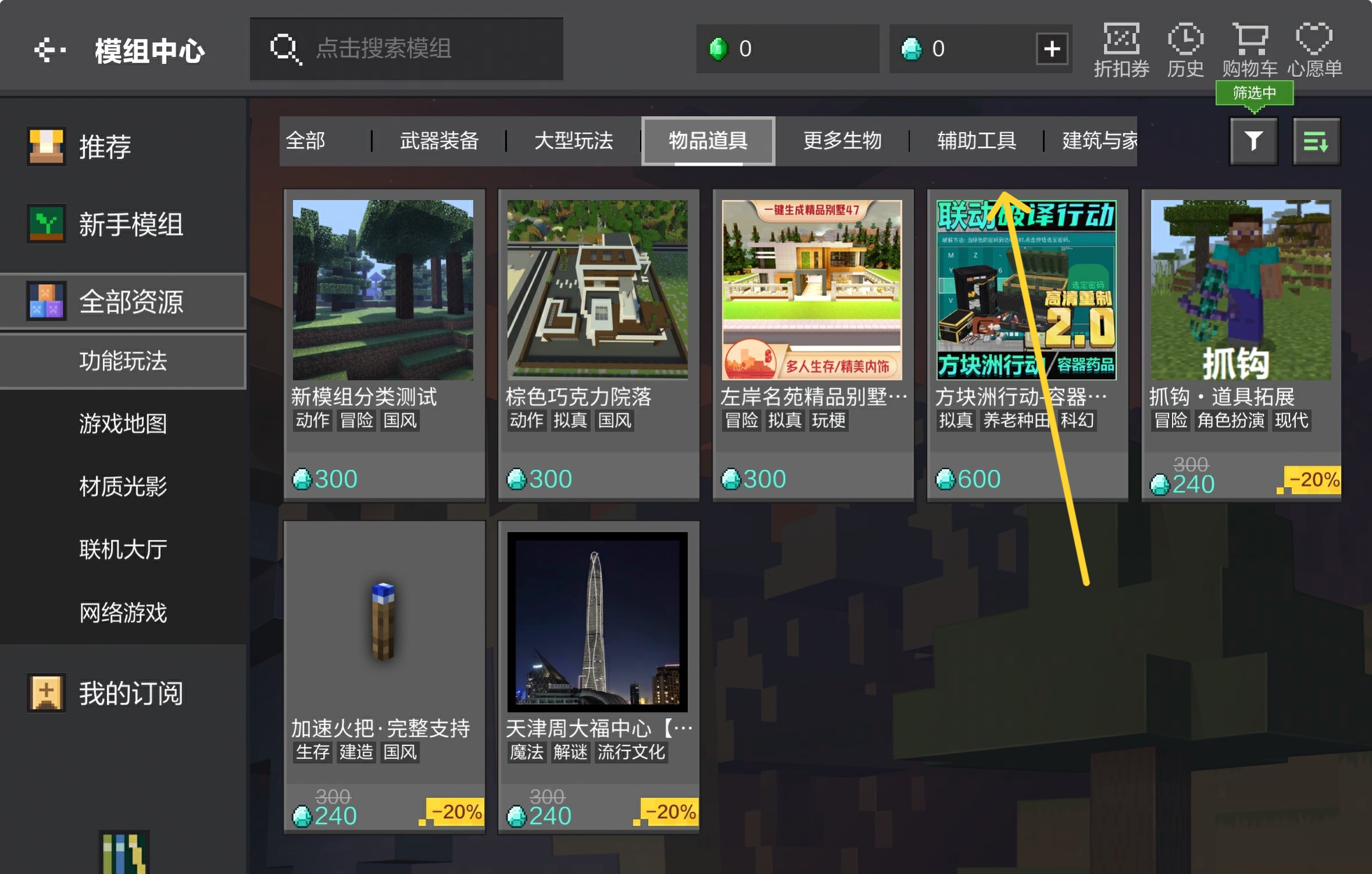
Task: Expand 全部资源 sidebar section
Action: [130, 302]
